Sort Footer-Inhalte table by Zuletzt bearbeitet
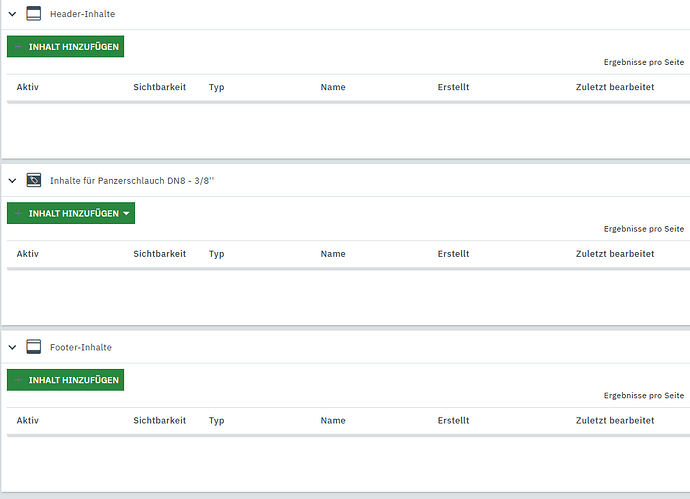690x499 pixels. pos(615,421)
